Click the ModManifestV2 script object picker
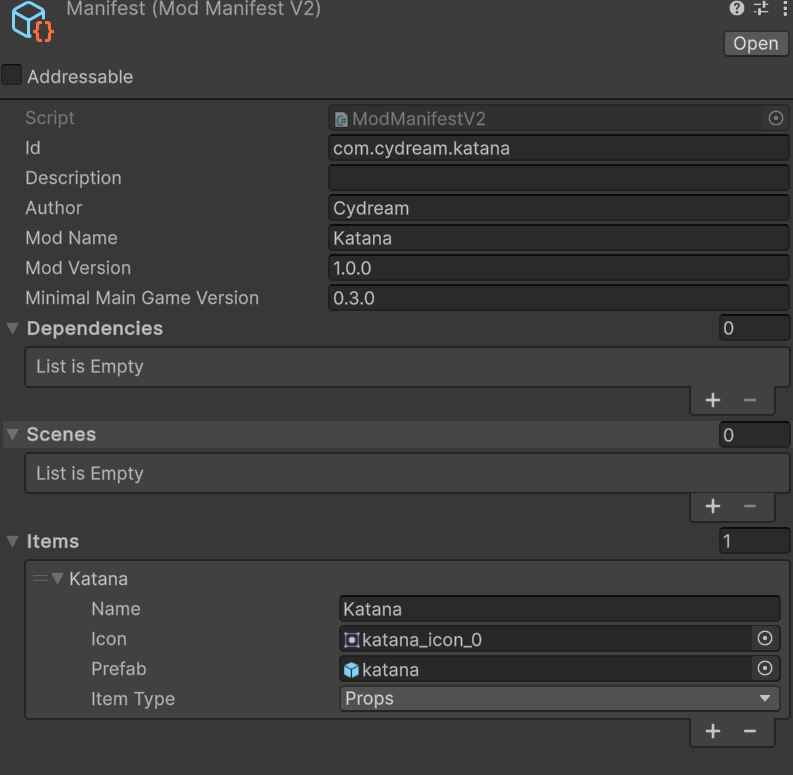This screenshot has width=793, height=775. pyautogui.click(x=775, y=118)
